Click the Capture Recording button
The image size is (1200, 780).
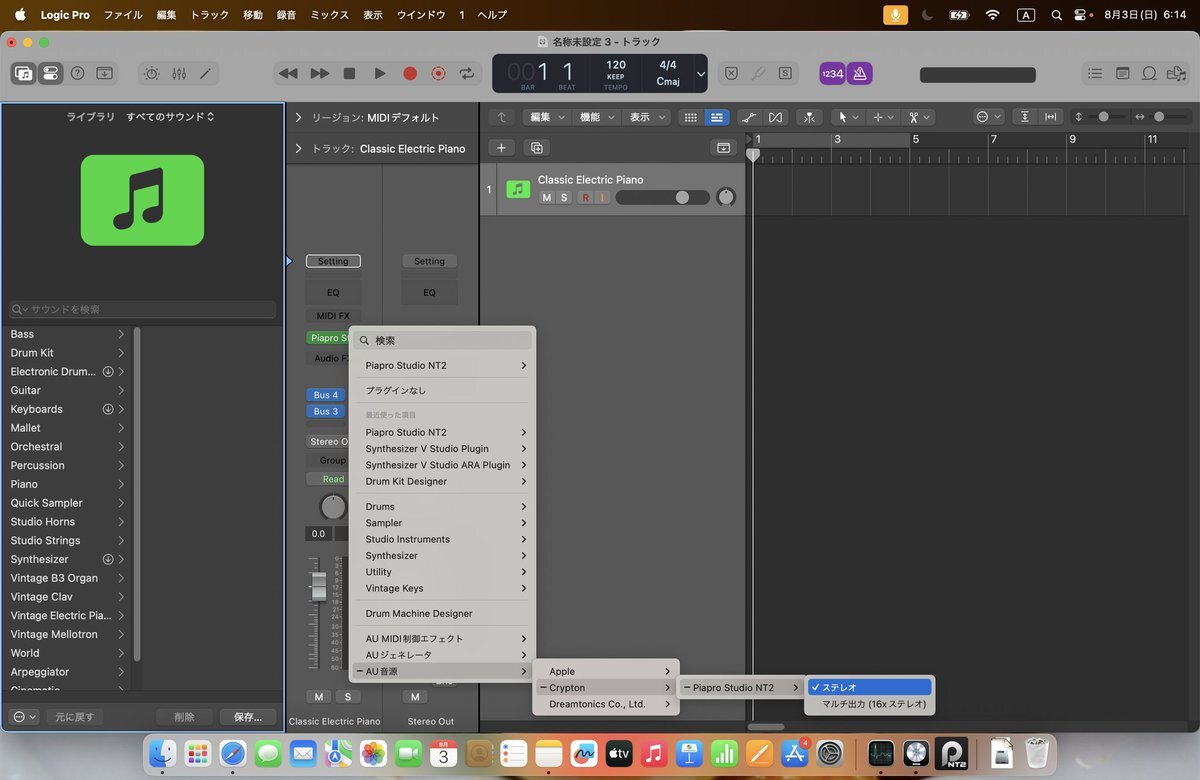click(438, 73)
